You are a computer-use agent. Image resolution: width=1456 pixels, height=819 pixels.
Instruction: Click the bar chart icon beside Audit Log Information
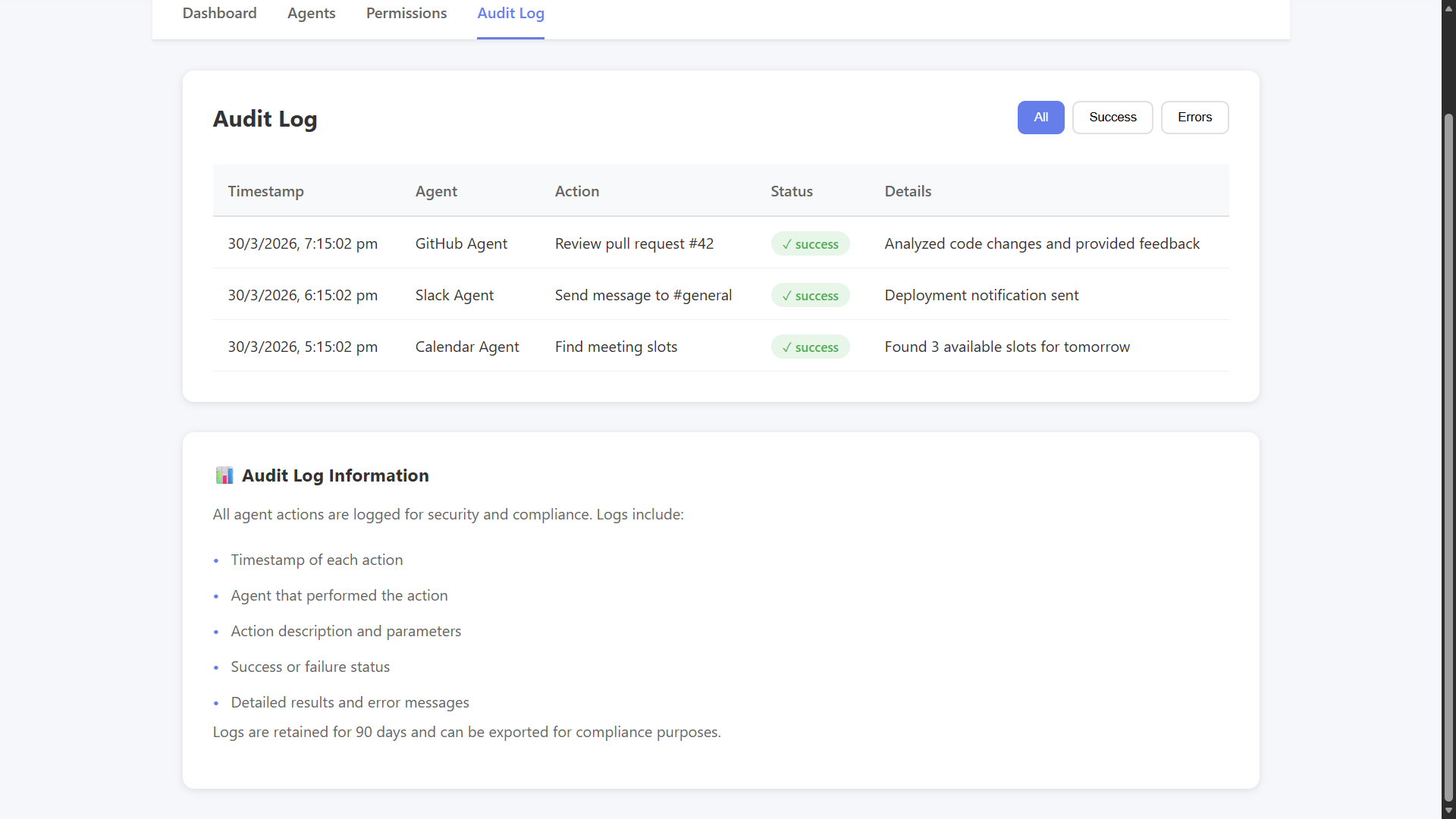point(224,475)
